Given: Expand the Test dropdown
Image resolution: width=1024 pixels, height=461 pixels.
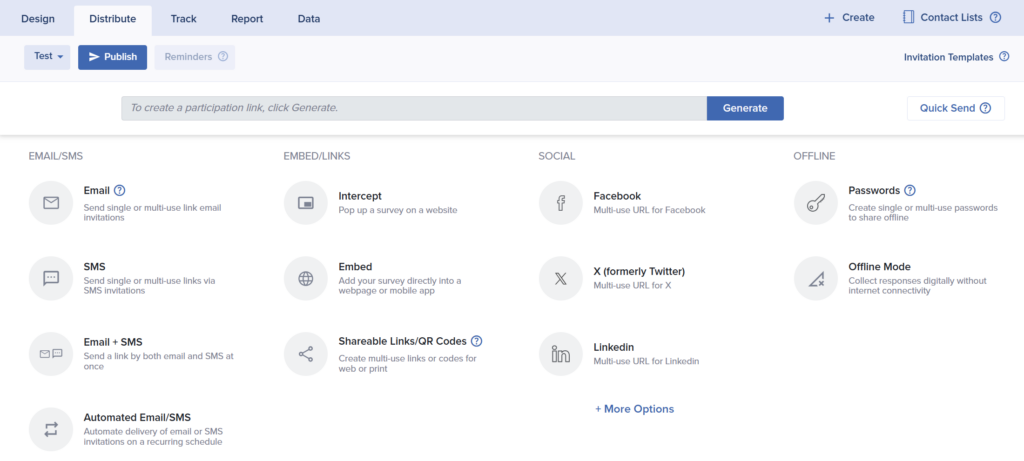Looking at the screenshot, I should pos(47,57).
